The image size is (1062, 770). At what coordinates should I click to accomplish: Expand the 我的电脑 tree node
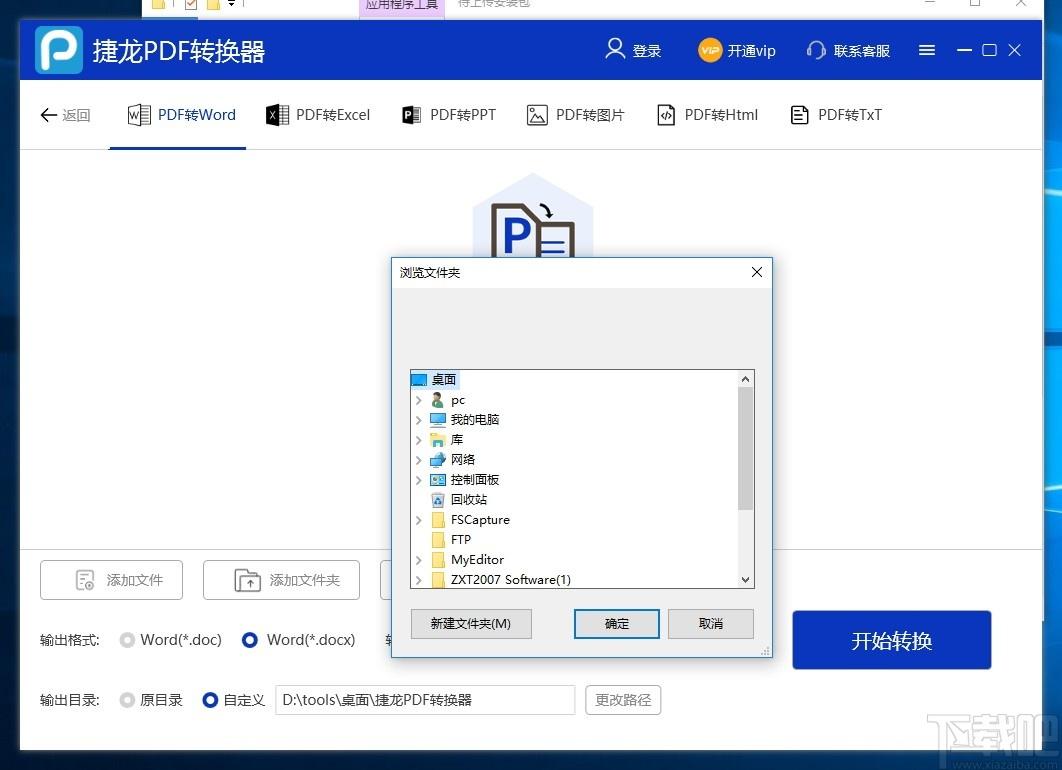(x=419, y=420)
